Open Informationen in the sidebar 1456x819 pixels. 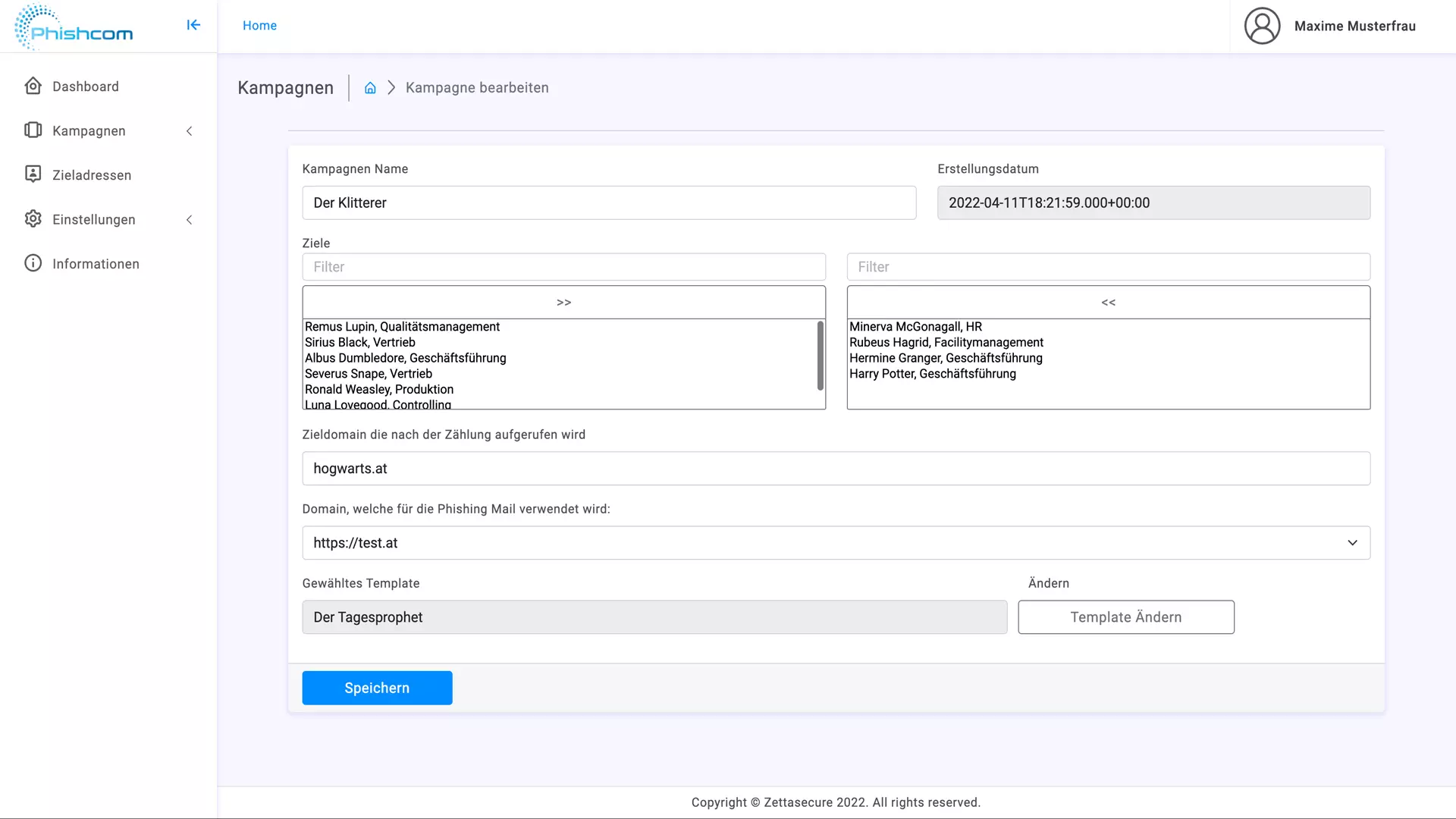[x=96, y=264]
